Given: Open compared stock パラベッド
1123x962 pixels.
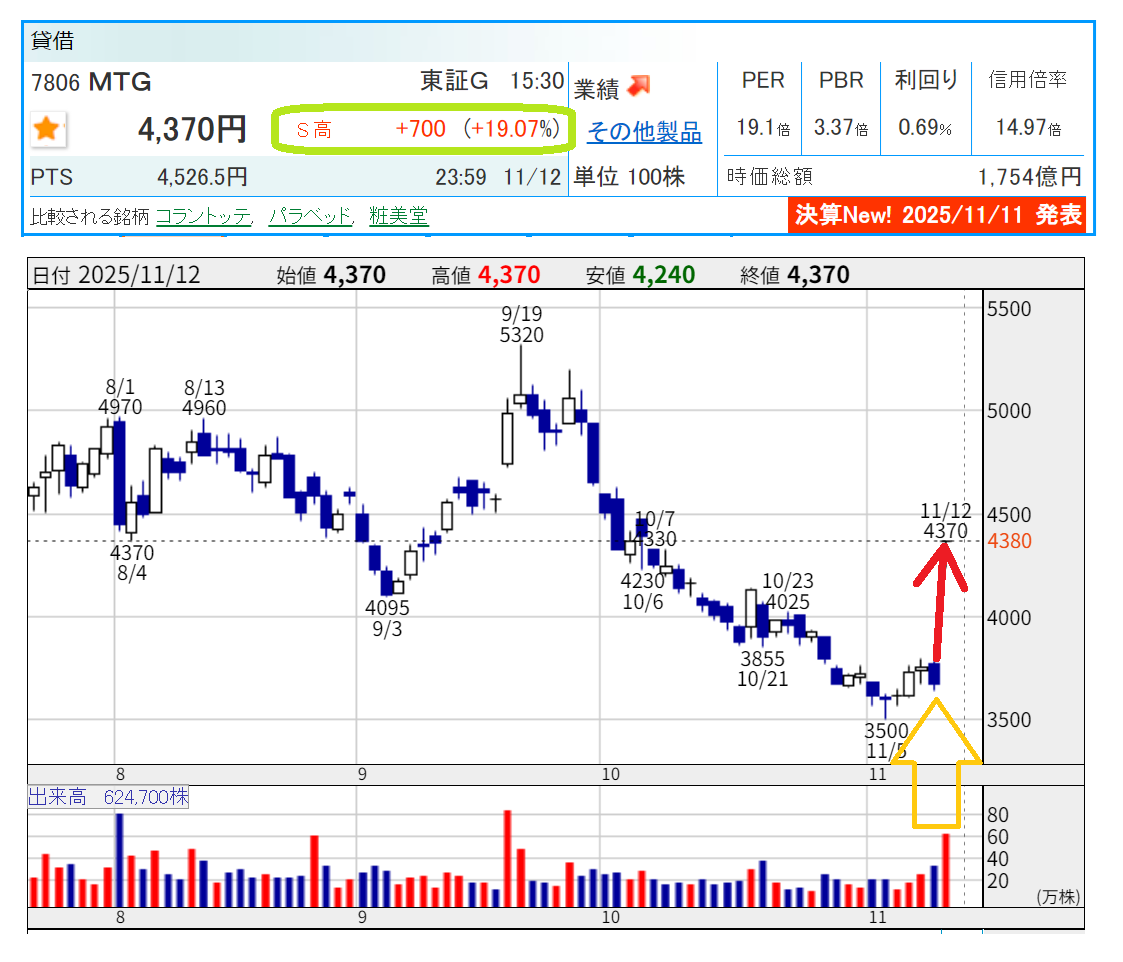Looking at the screenshot, I should (x=309, y=216).
